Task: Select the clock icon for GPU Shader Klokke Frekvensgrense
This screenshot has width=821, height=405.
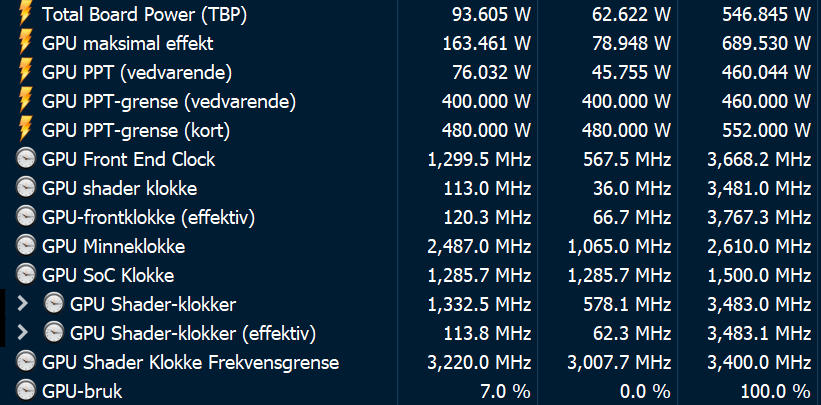Action: [x=26, y=362]
